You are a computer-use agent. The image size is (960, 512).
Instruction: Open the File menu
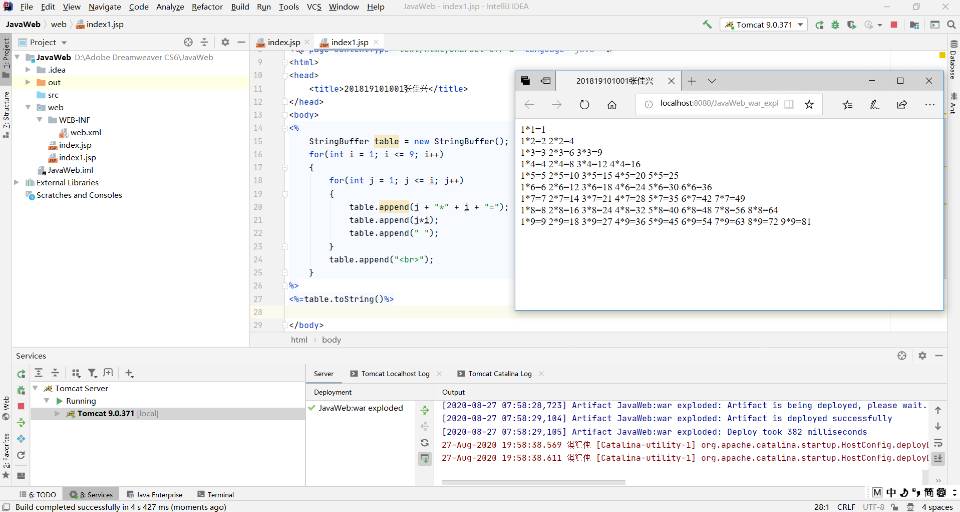(26, 7)
